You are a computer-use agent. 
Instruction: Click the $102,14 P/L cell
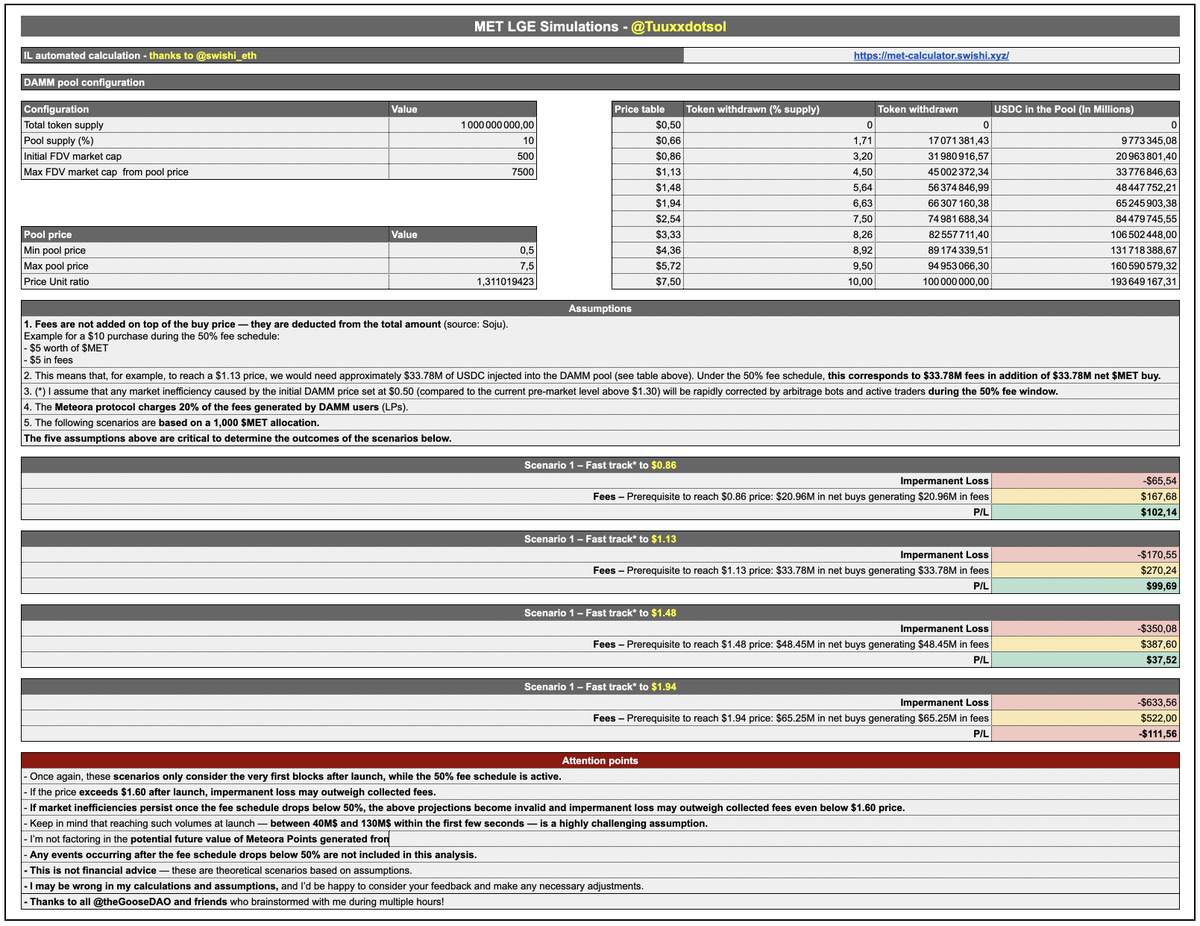1086,512
